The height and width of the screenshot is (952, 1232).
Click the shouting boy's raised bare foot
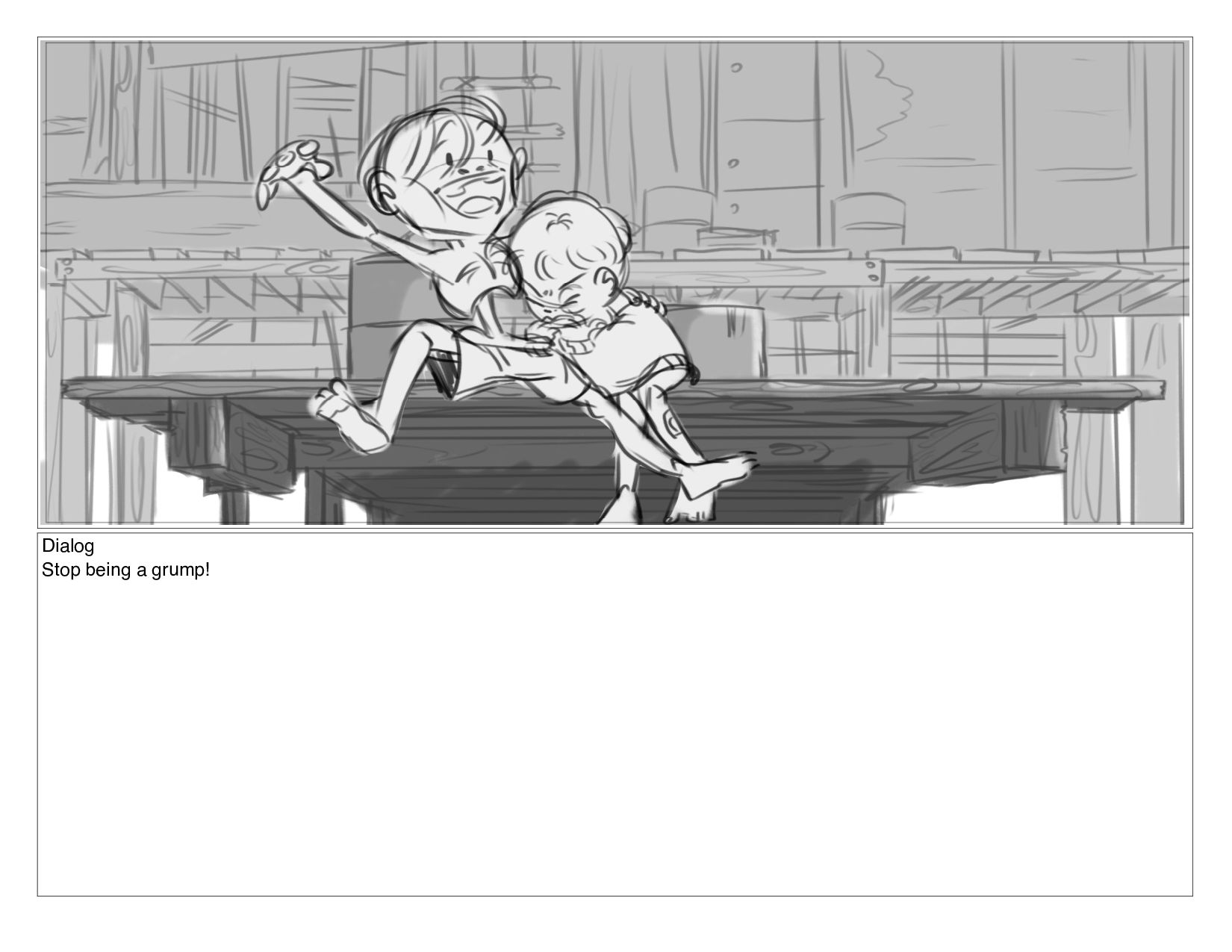(347, 418)
